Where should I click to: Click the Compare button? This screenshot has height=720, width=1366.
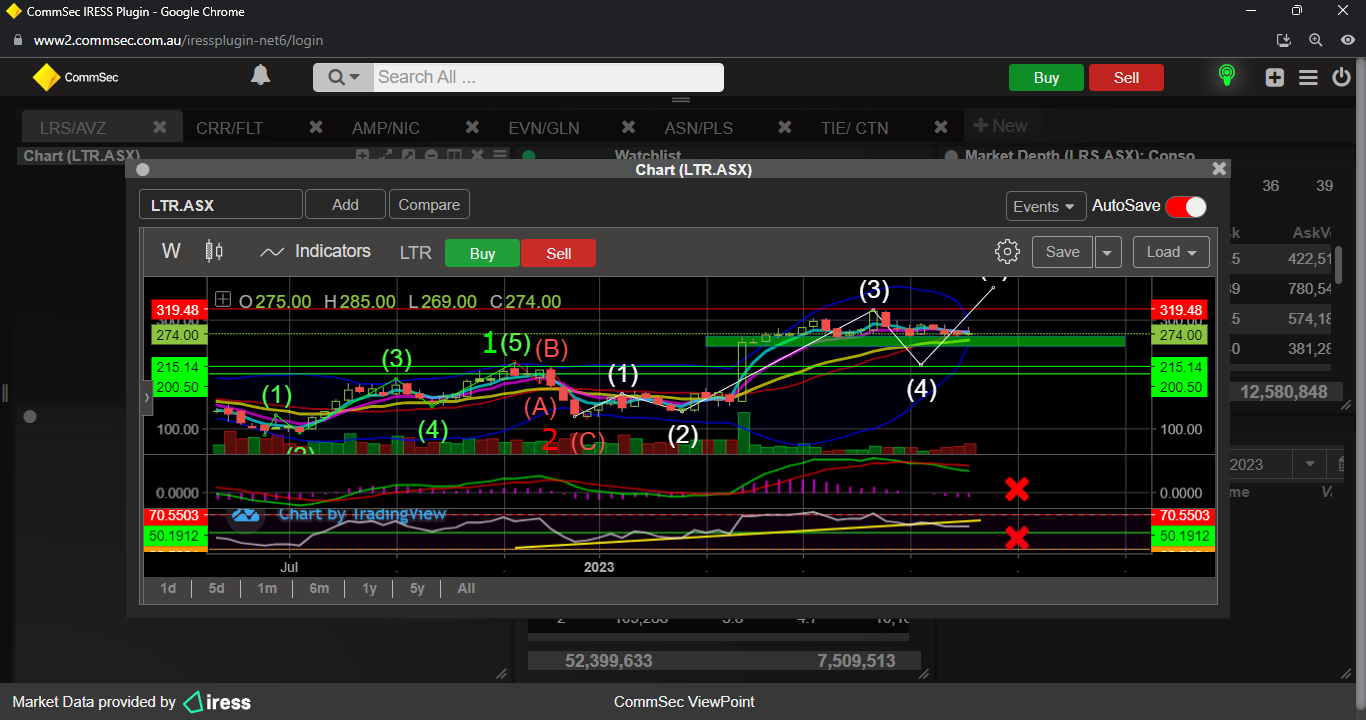[x=429, y=205]
